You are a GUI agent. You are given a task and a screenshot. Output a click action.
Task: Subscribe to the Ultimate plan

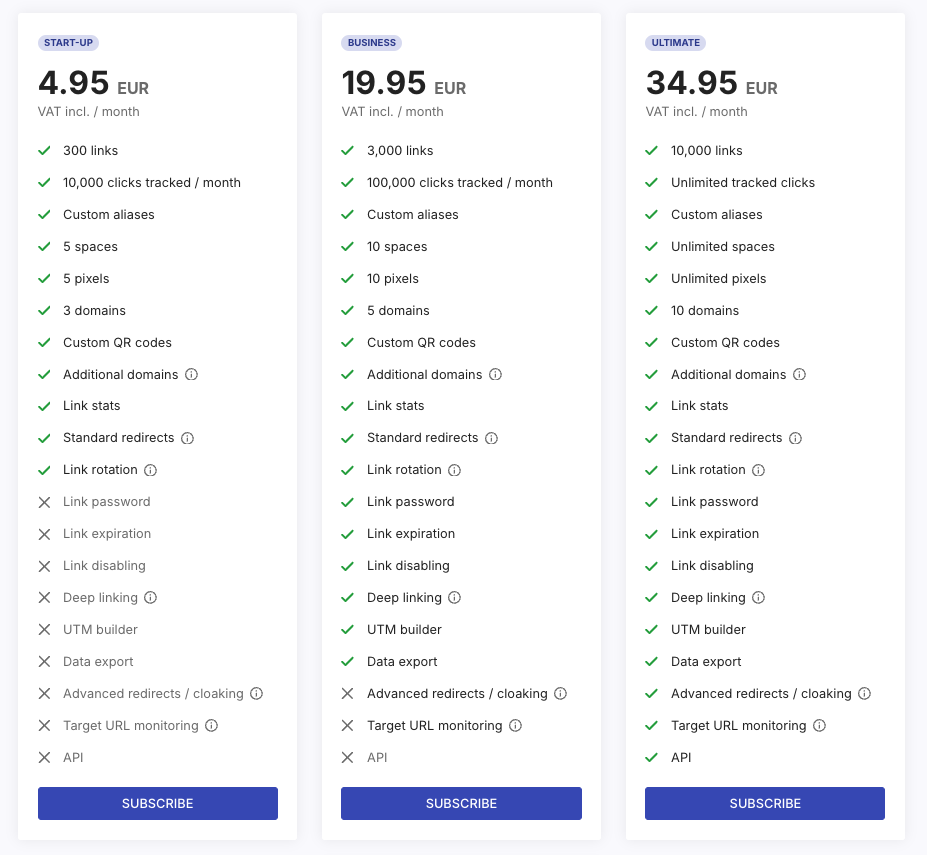[765, 804]
